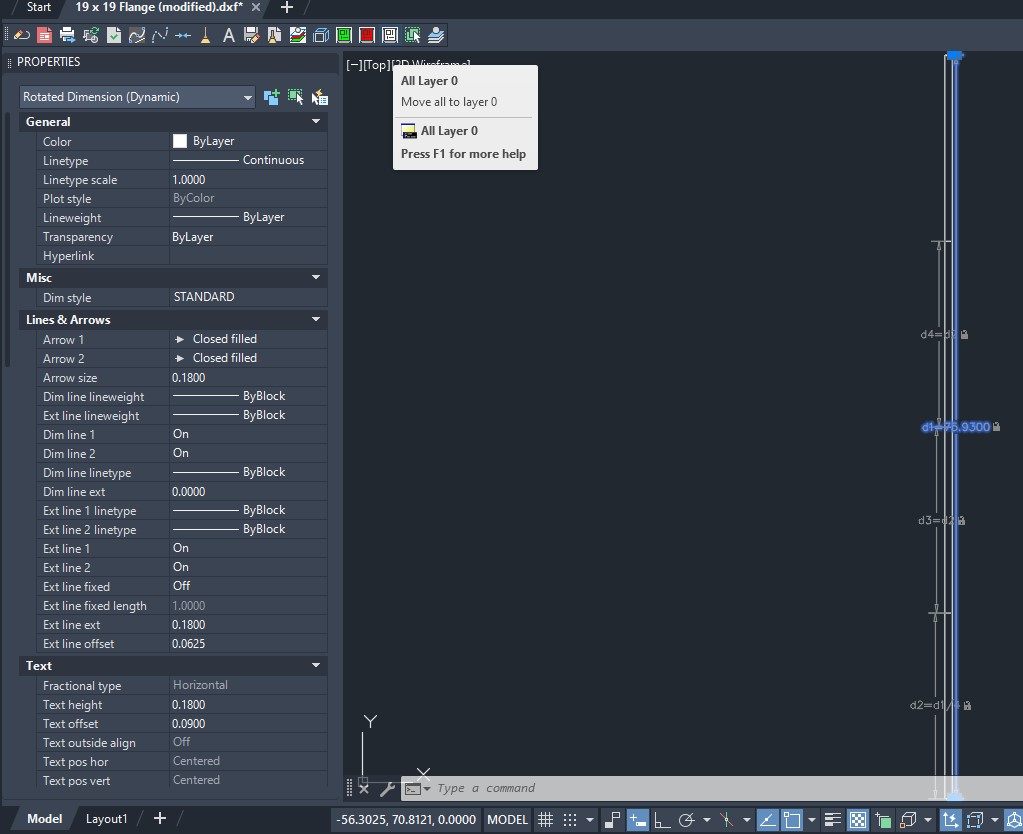Click the Purge (brush) toolbar icon
This screenshot has height=834, width=1023.
pyautogui.click(x=206, y=34)
